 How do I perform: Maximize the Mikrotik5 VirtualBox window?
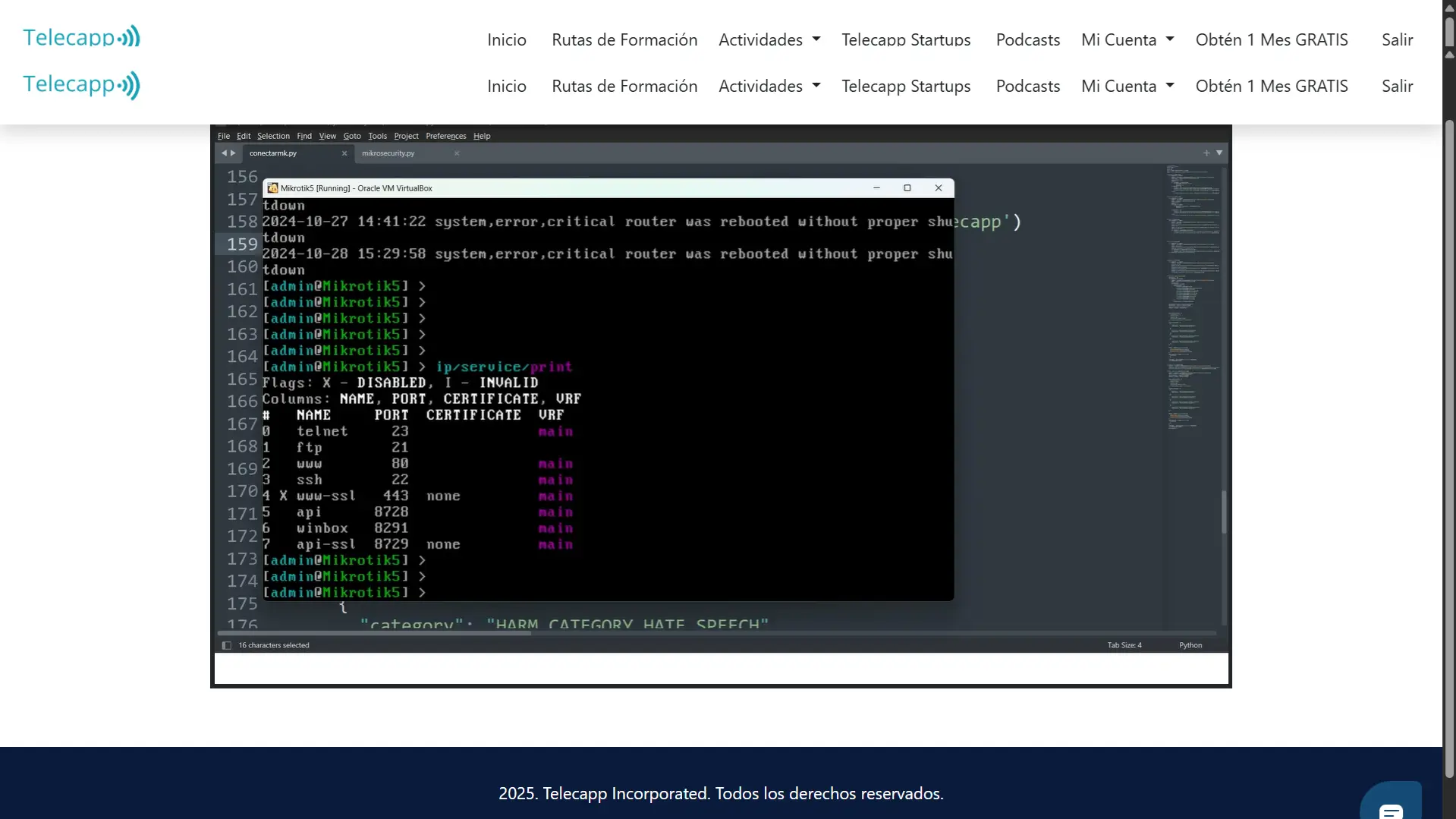[907, 188]
